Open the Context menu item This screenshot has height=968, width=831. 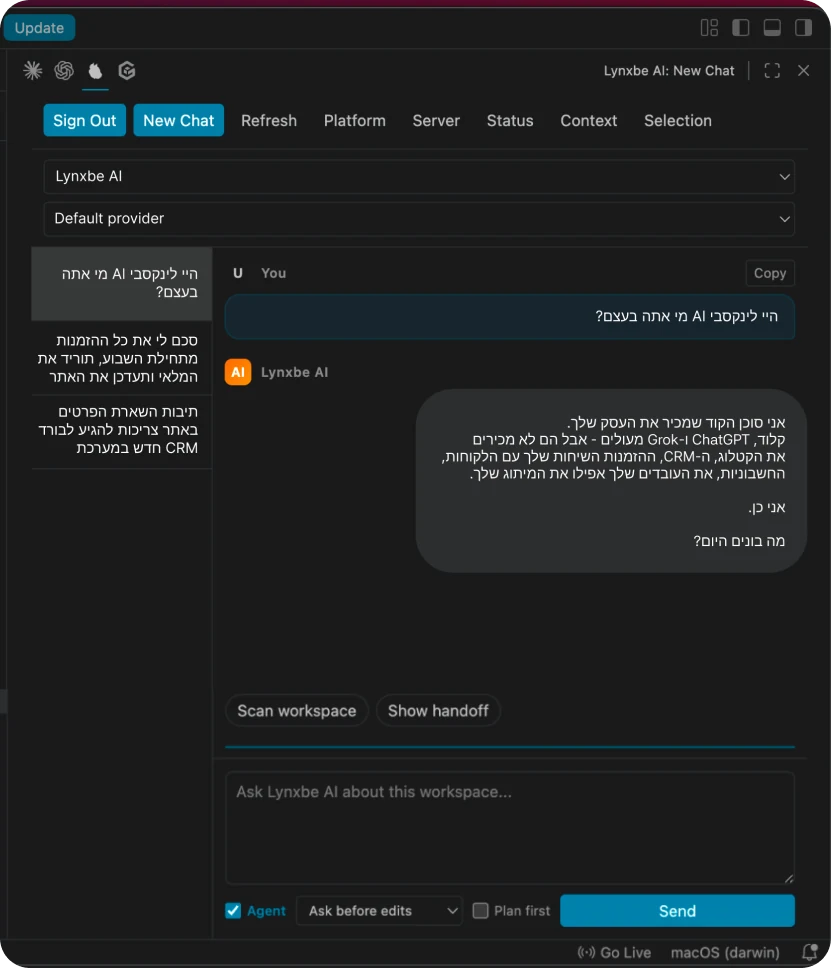pos(588,120)
